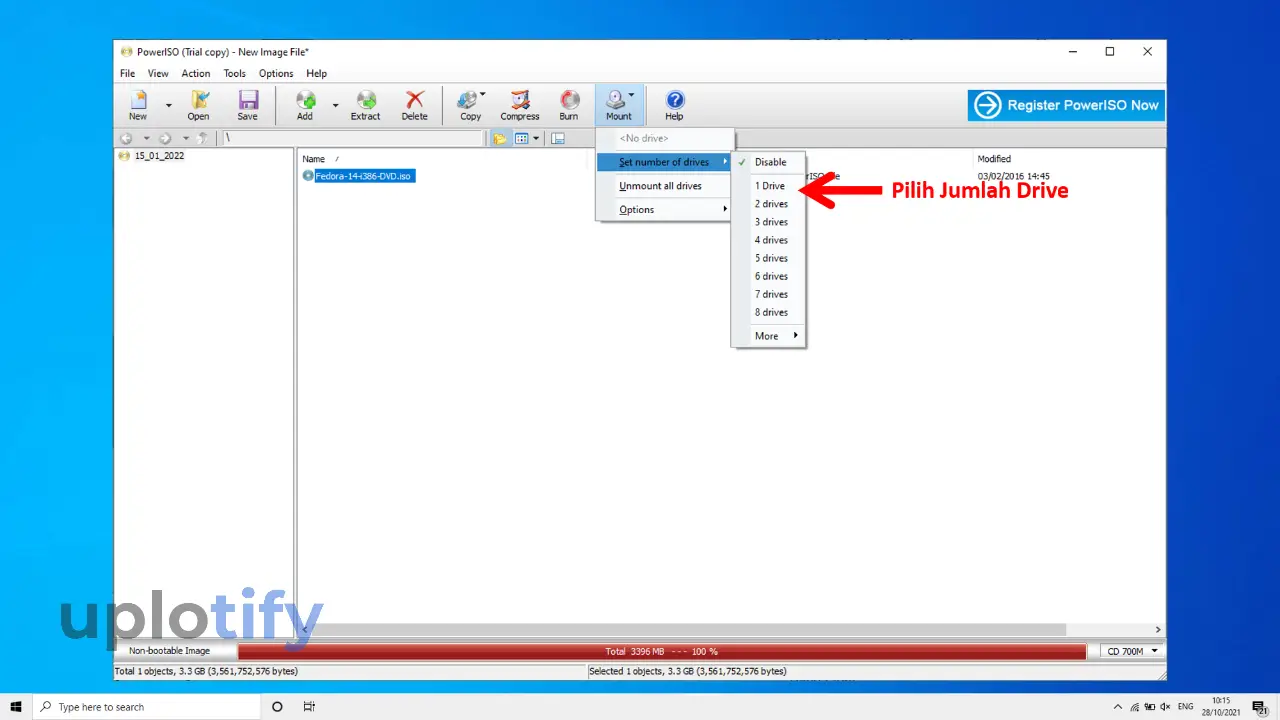The image size is (1280, 720).
Task: Click the Register PowerISO Now banner
Action: (1066, 105)
